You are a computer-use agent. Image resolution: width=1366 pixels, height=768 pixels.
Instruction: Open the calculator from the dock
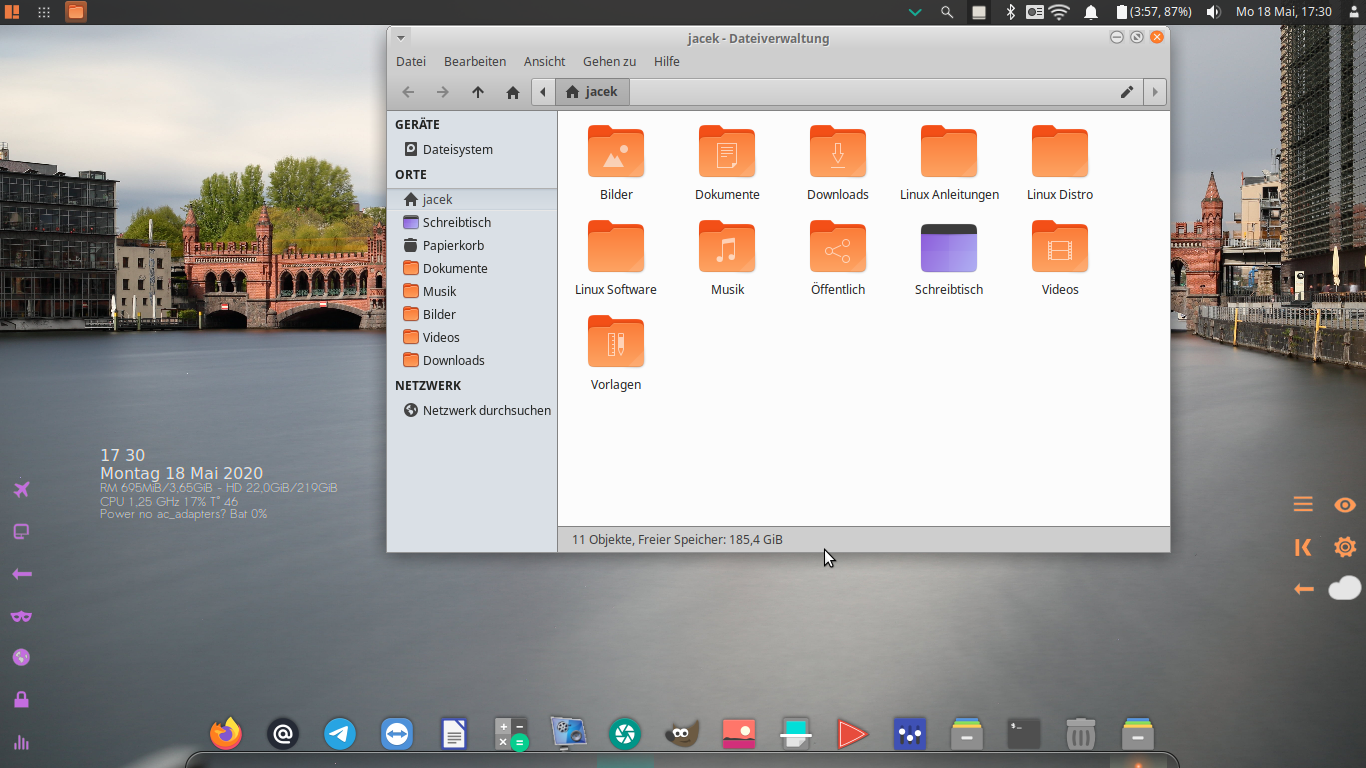point(511,734)
